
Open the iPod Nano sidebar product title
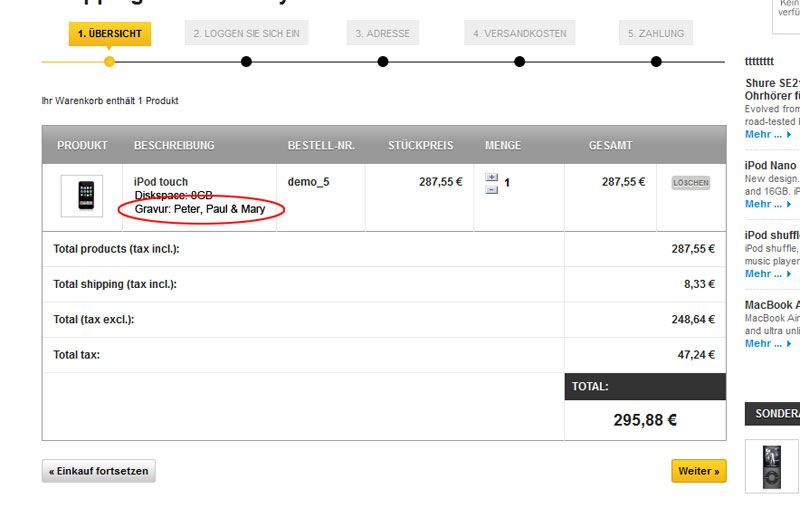770,165
